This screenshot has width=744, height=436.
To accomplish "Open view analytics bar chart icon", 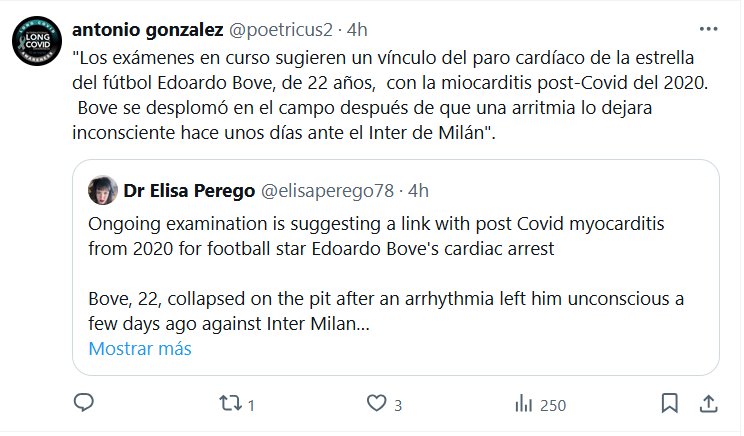I will [522, 404].
